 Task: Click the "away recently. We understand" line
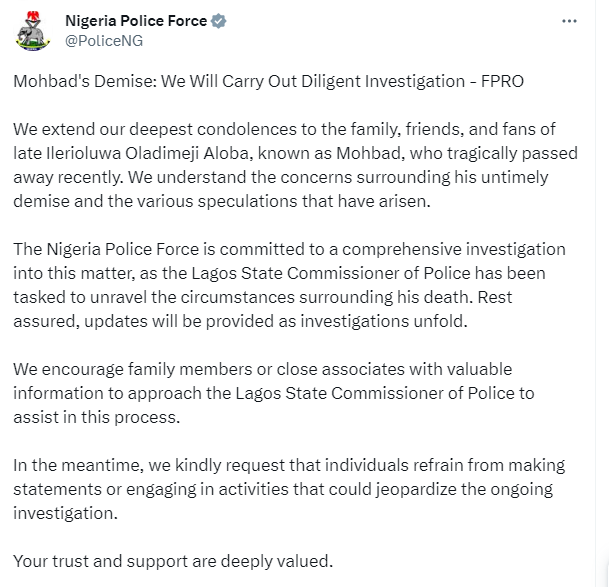(280, 178)
